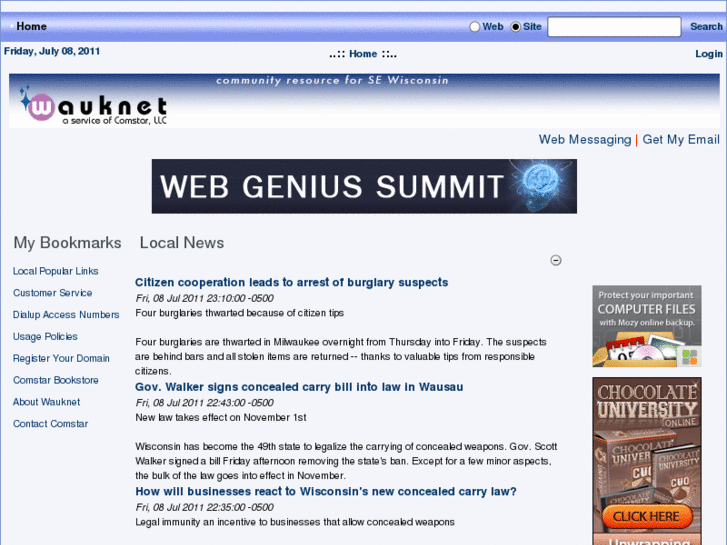Image resolution: width=727 pixels, height=545 pixels.
Task: Click the Mozy computer files backup ad
Action: click(x=647, y=326)
